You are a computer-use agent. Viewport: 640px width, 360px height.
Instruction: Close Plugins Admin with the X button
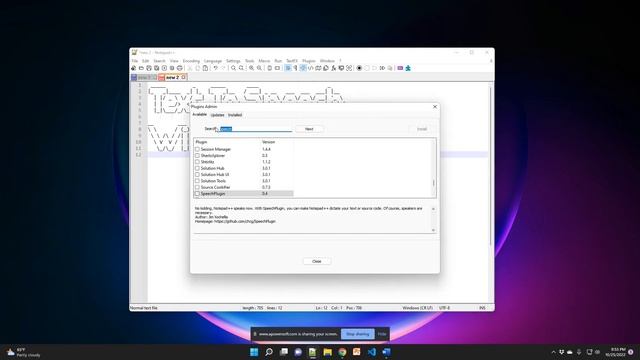coord(435,107)
